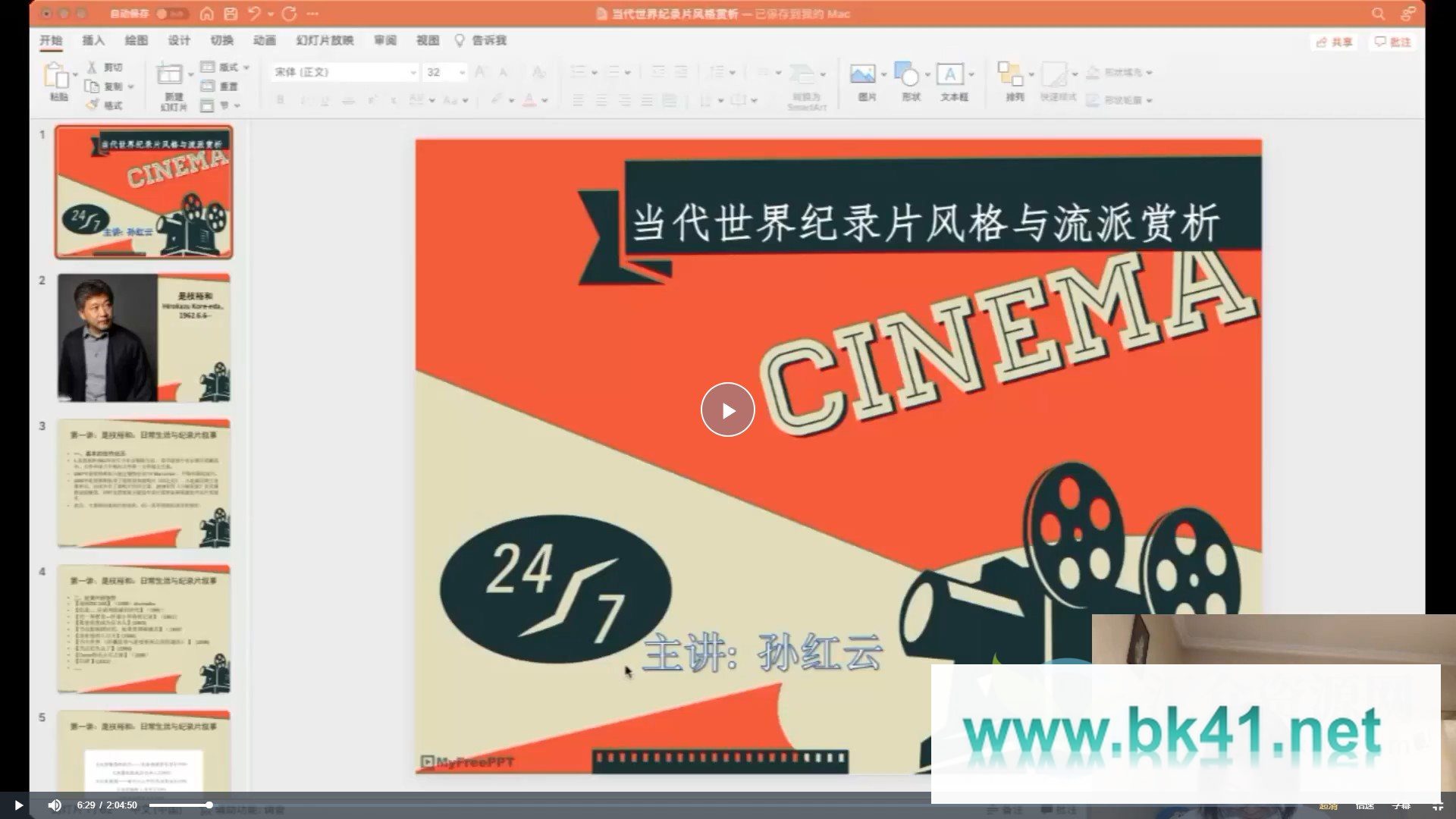Click the small play button in the player bar
The height and width of the screenshot is (819, 1456).
coord(18,805)
